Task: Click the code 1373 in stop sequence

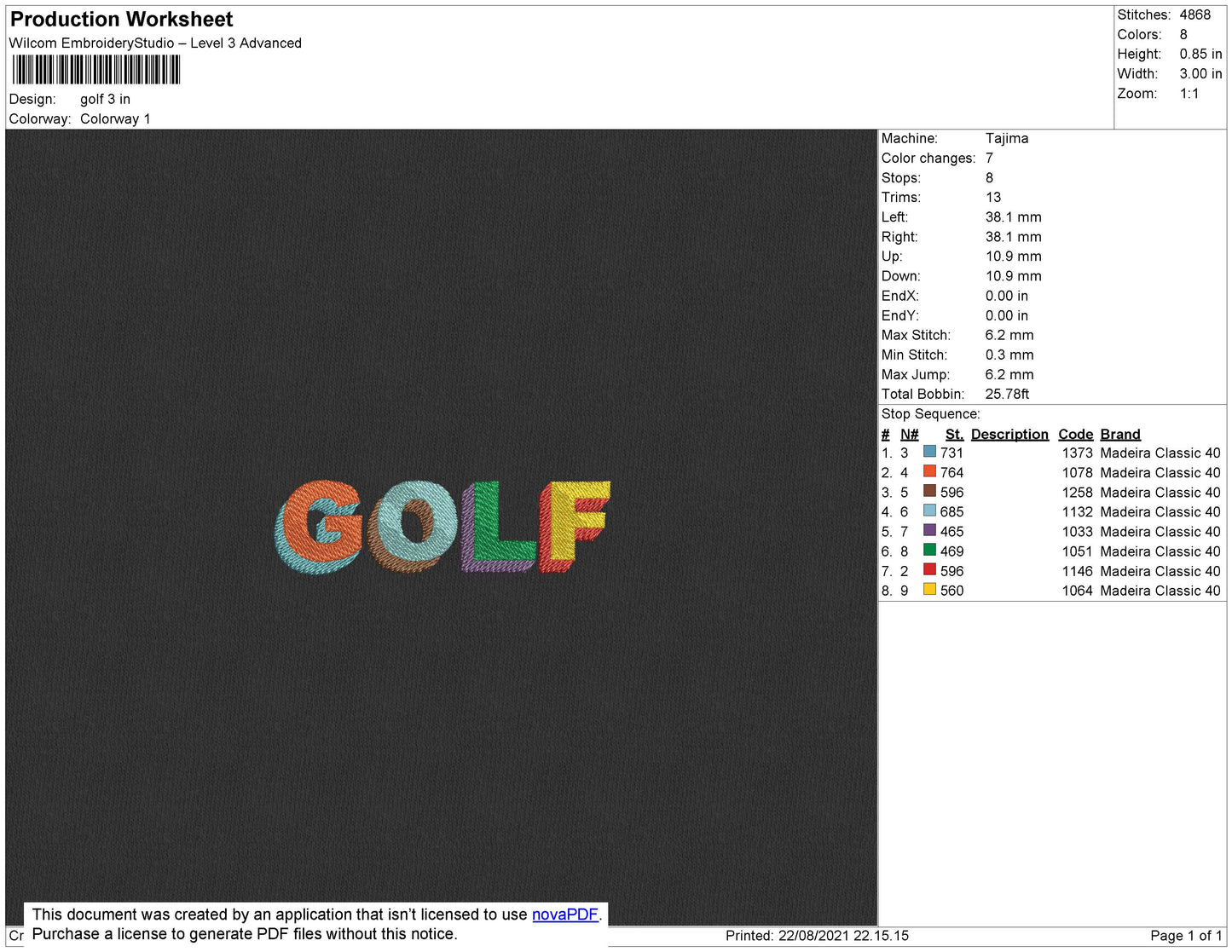Action: coord(1077,453)
